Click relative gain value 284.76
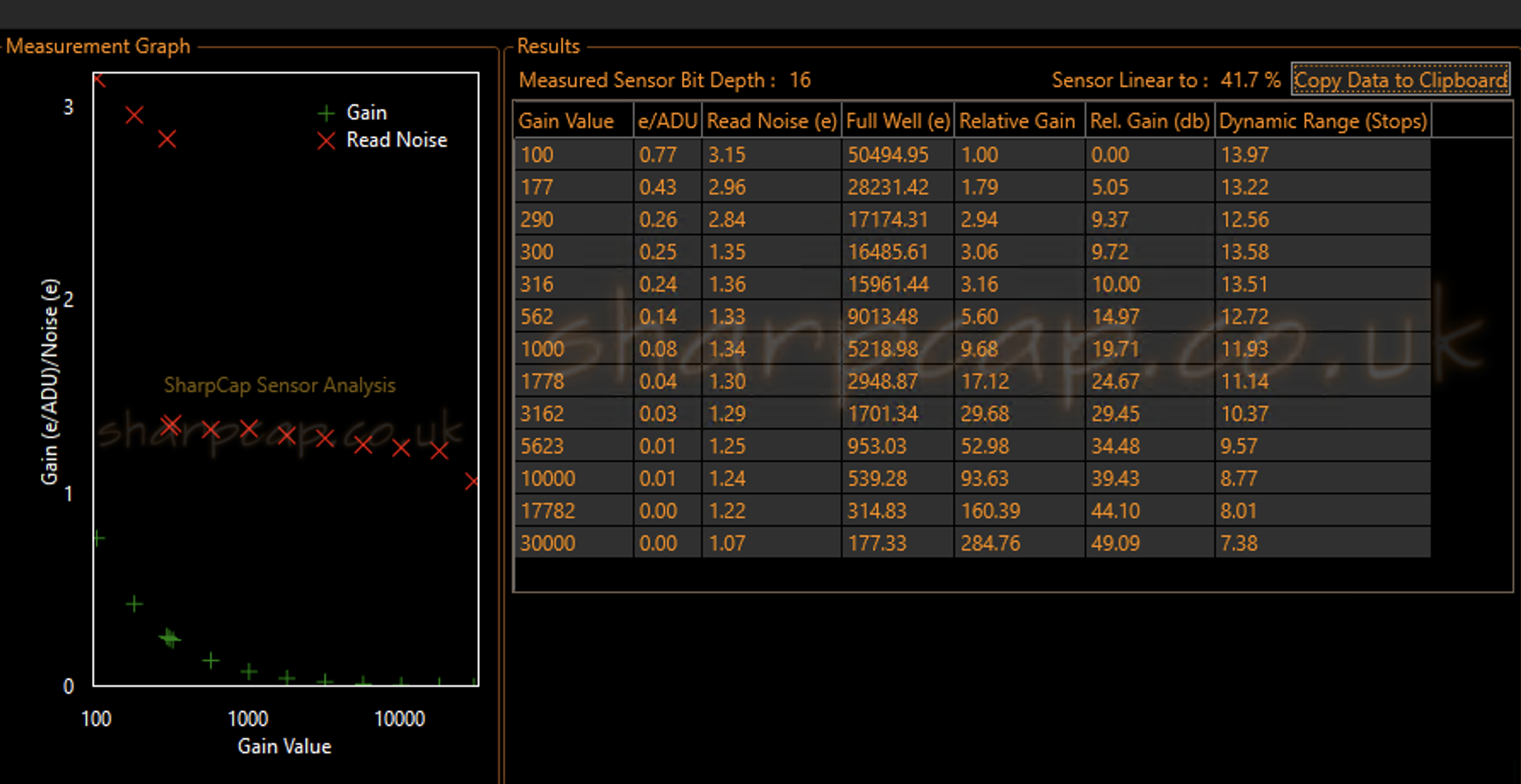 (1020, 543)
